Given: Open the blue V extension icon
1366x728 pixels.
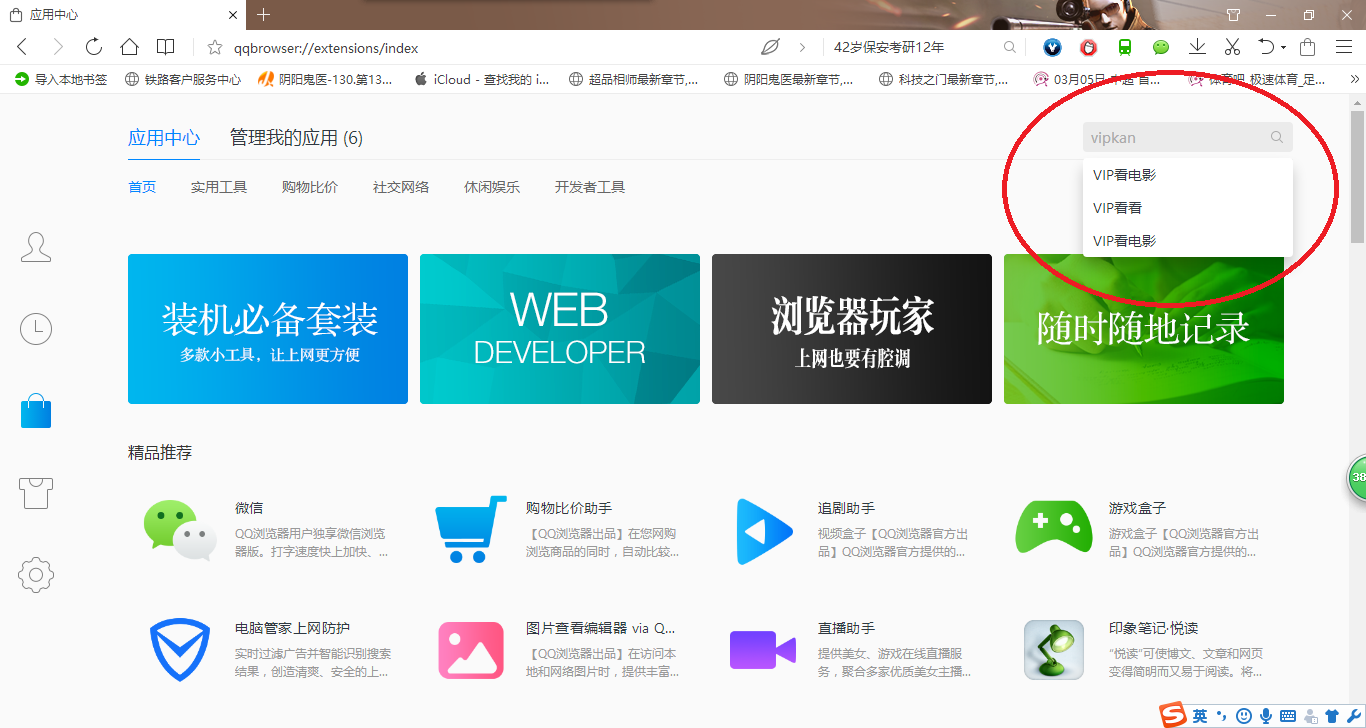Looking at the screenshot, I should click(x=1052, y=47).
